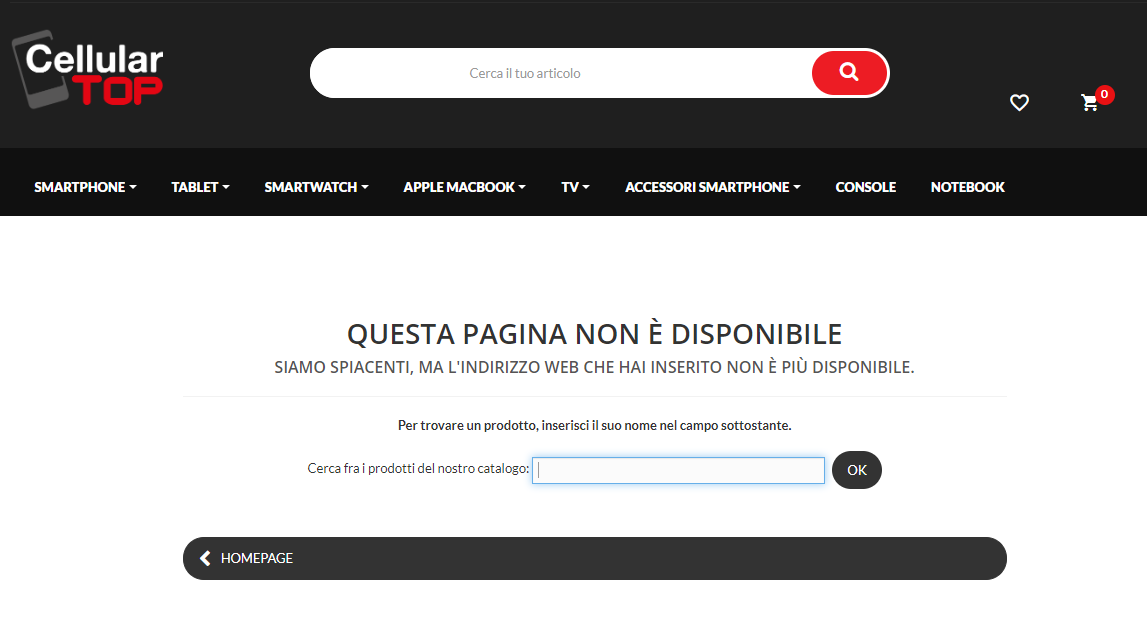1147x617 pixels.
Task: Expand the TV menu dropdown
Action: 575,187
